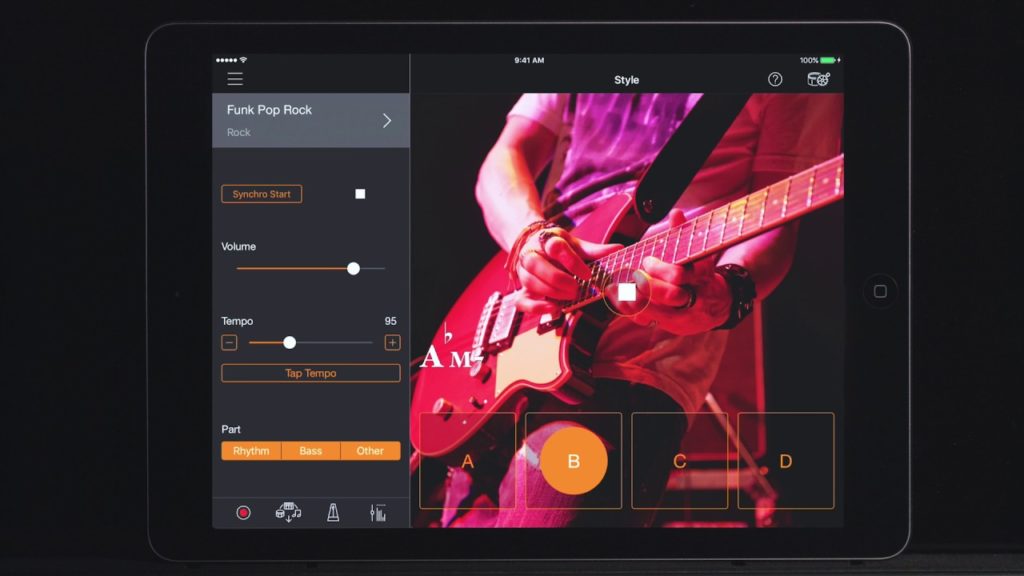Expand the Funk Pop Rock style chevron

click(x=387, y=121)
